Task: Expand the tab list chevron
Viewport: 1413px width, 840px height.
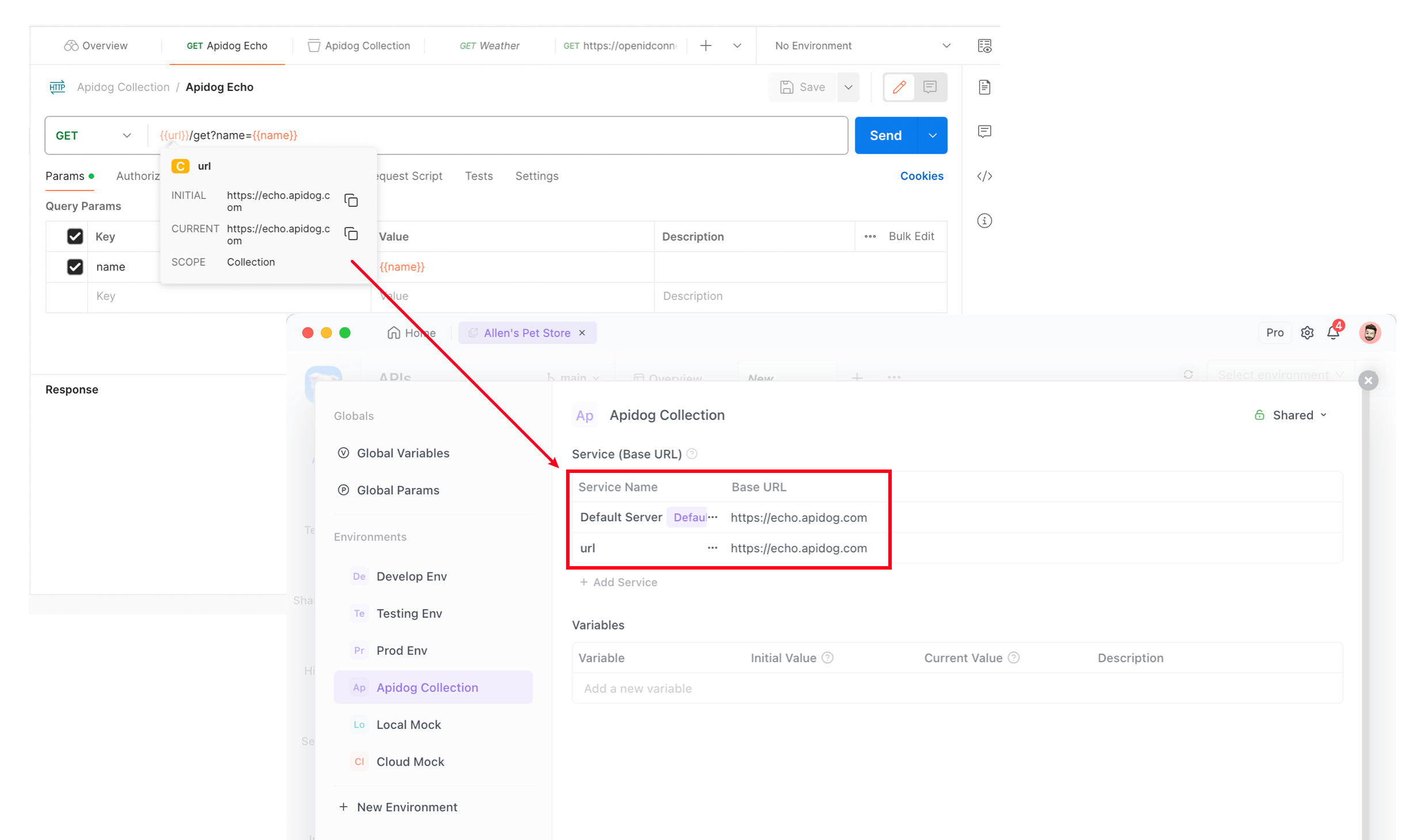Action: 737,45
